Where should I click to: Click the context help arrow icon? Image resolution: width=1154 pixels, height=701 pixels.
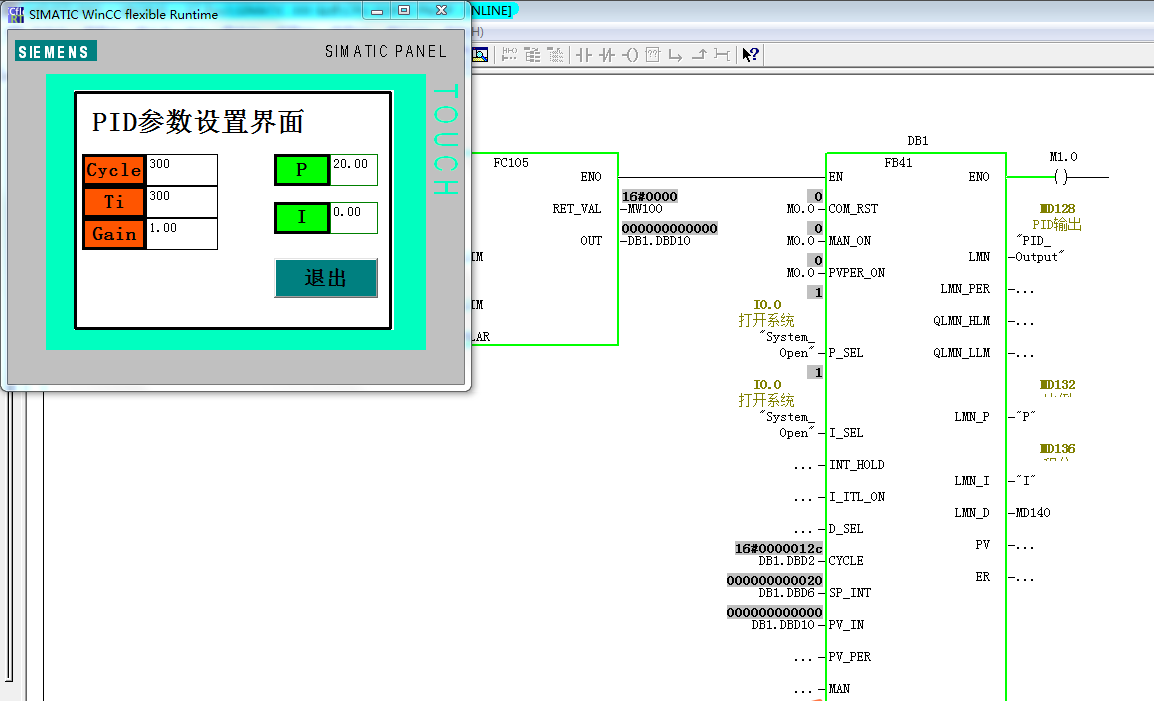(x=750, y=54)
